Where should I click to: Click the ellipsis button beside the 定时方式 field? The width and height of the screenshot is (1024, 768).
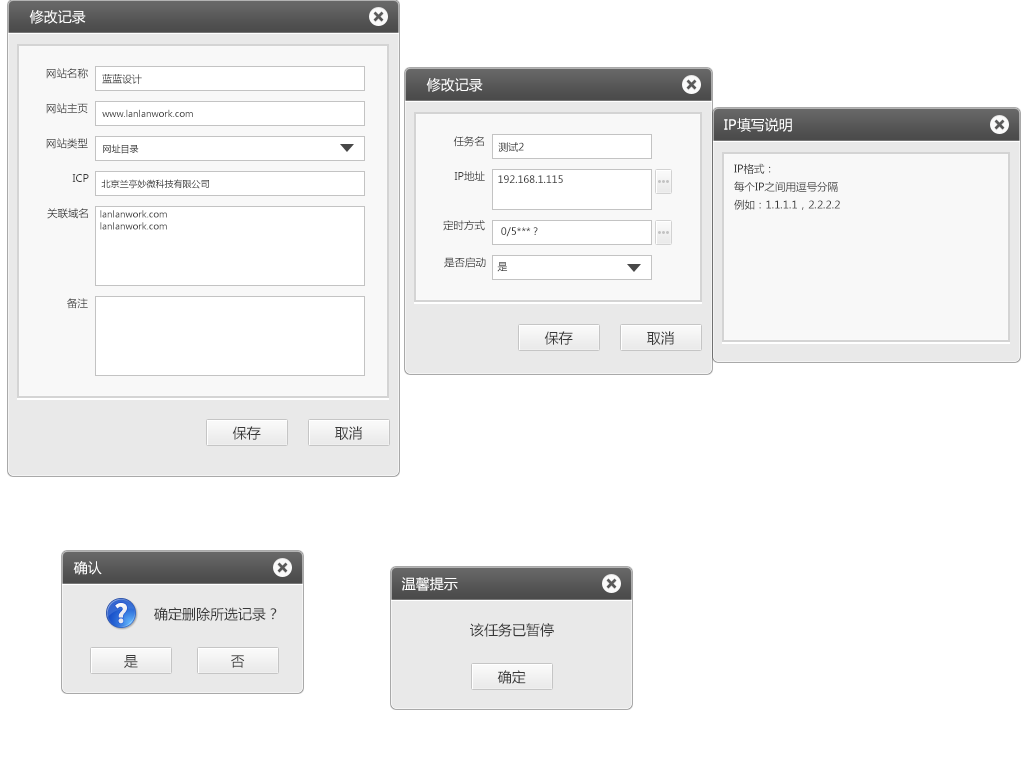click(x=663, y=232)
